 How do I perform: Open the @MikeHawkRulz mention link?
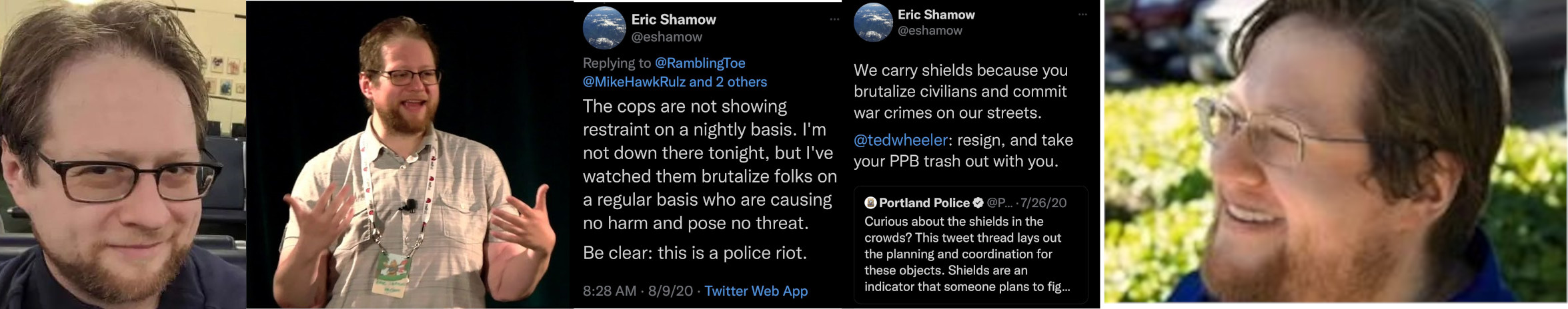[x=634, y=82]
